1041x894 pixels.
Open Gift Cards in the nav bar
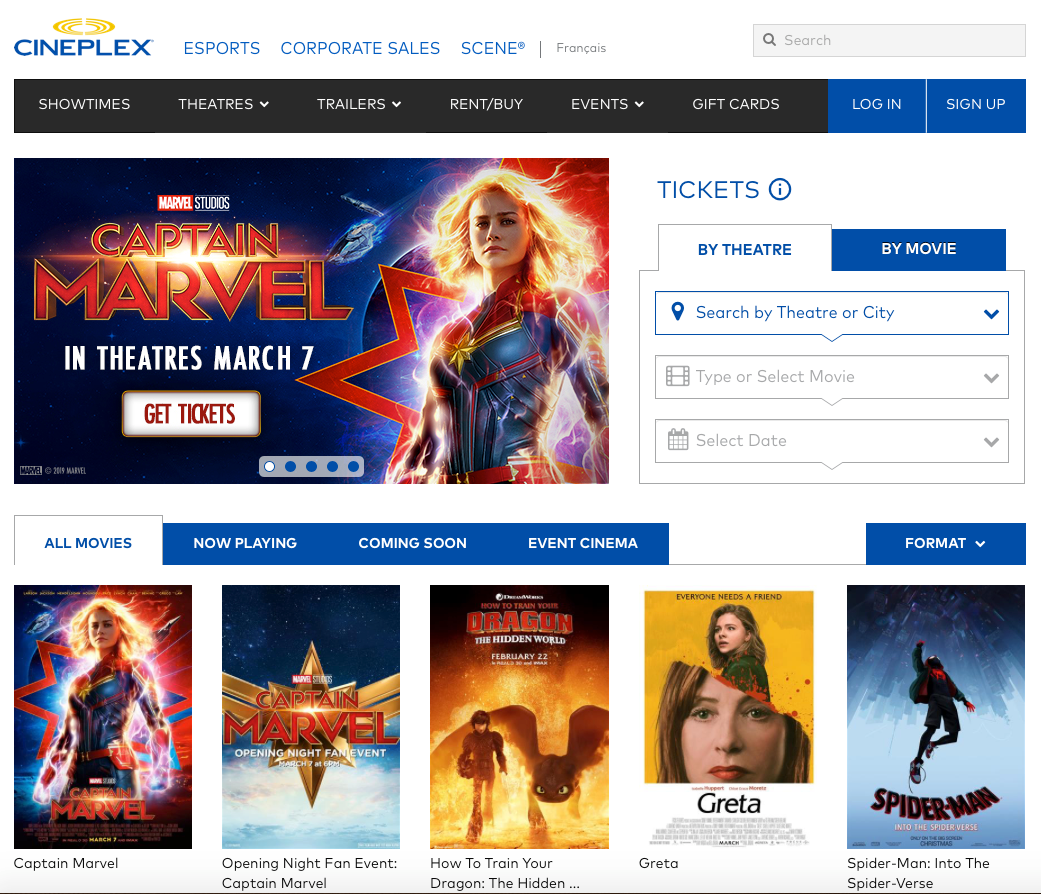[736, 104]
